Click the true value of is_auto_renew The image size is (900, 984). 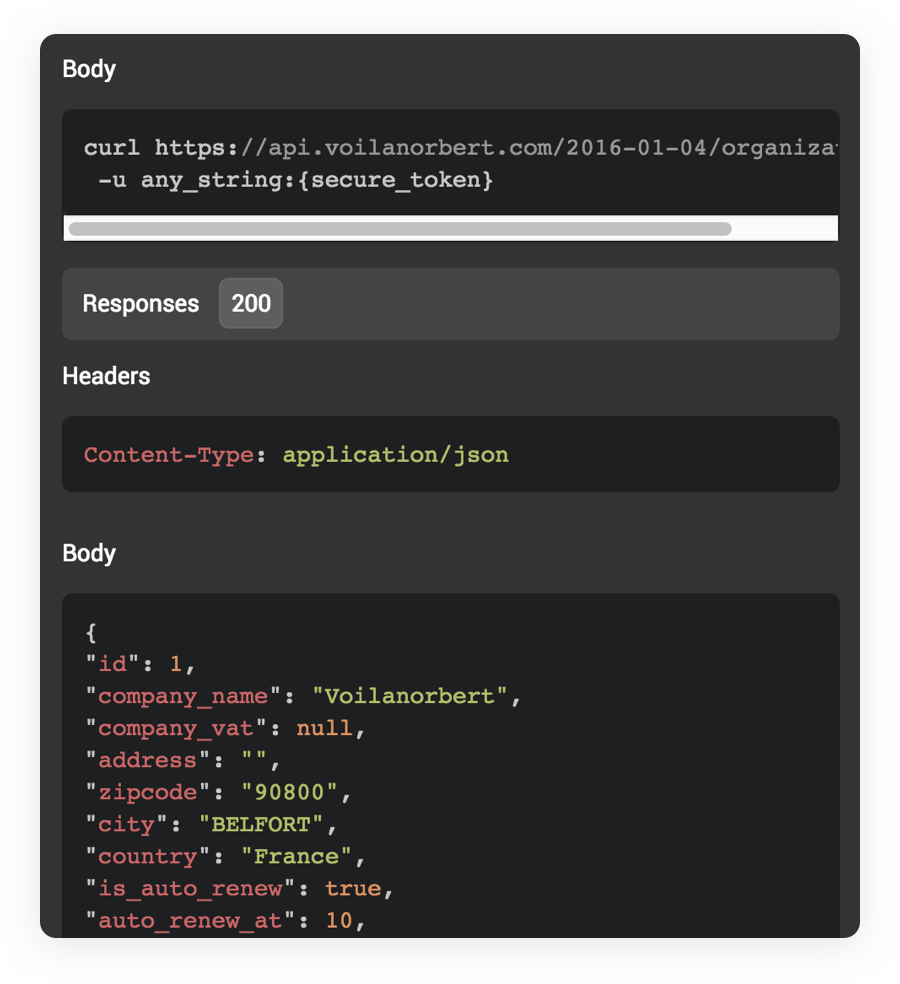(x=352, y=888)
